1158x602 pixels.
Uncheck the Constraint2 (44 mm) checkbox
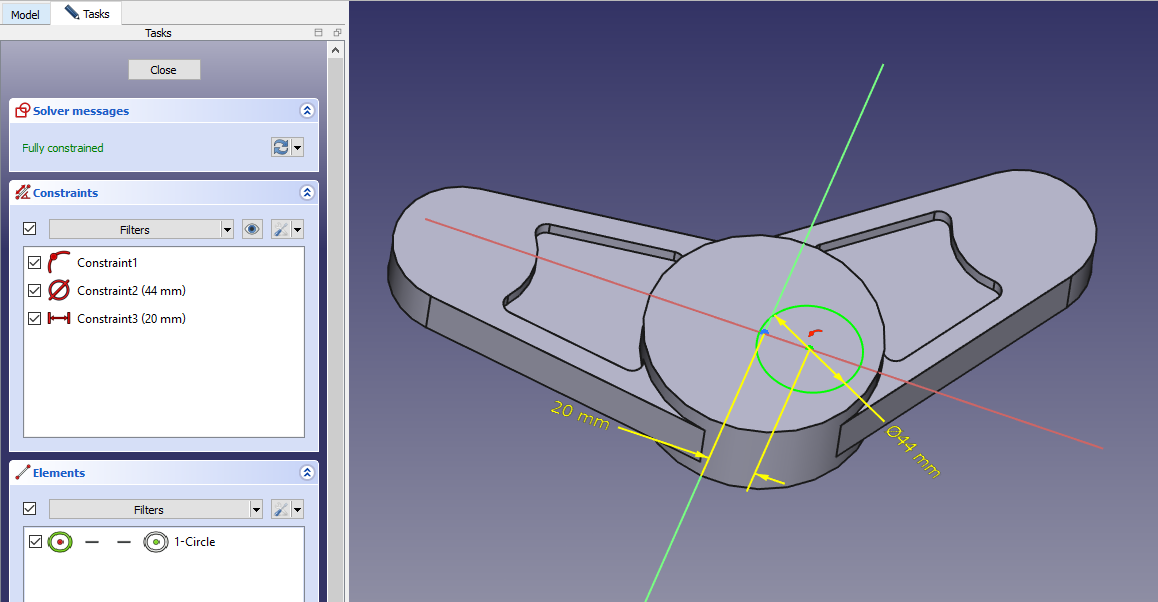point(35,291)
